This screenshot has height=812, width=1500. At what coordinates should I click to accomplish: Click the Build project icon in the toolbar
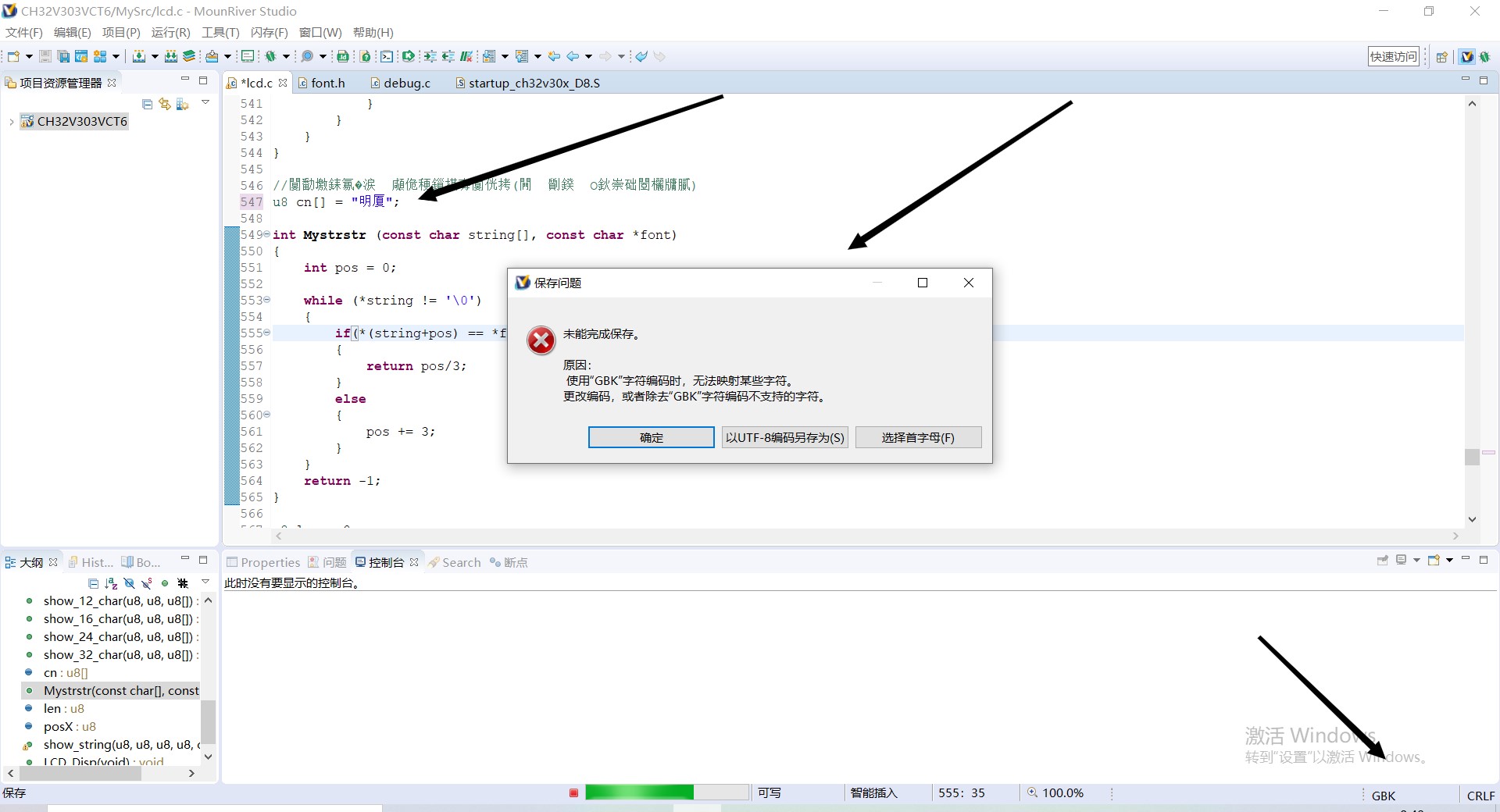coord(138,56)
